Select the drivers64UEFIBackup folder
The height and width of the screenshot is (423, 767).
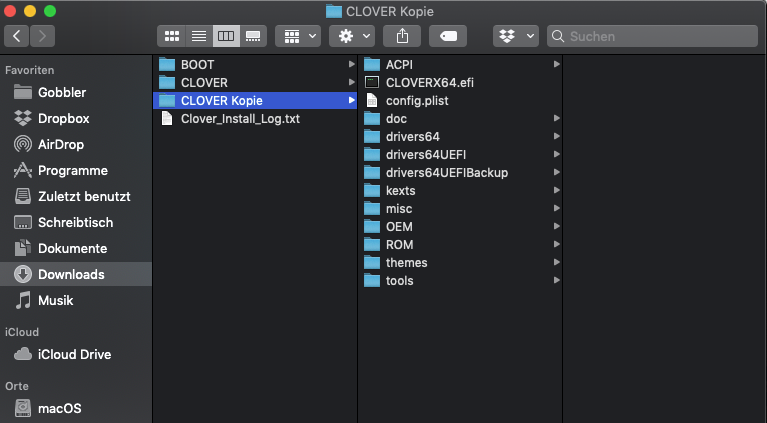click(460, 173)
